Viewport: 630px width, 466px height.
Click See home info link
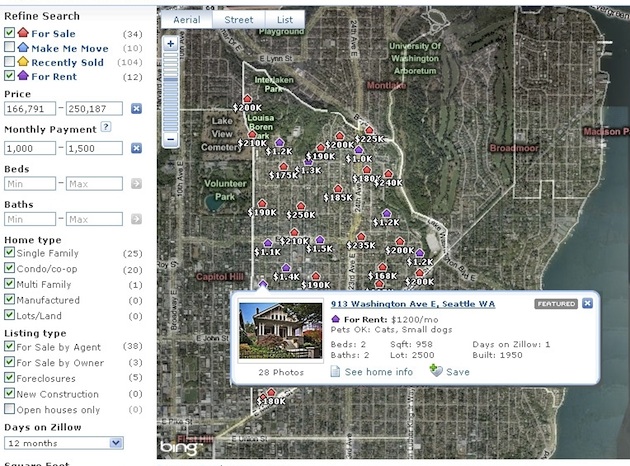tap(372, 372)
